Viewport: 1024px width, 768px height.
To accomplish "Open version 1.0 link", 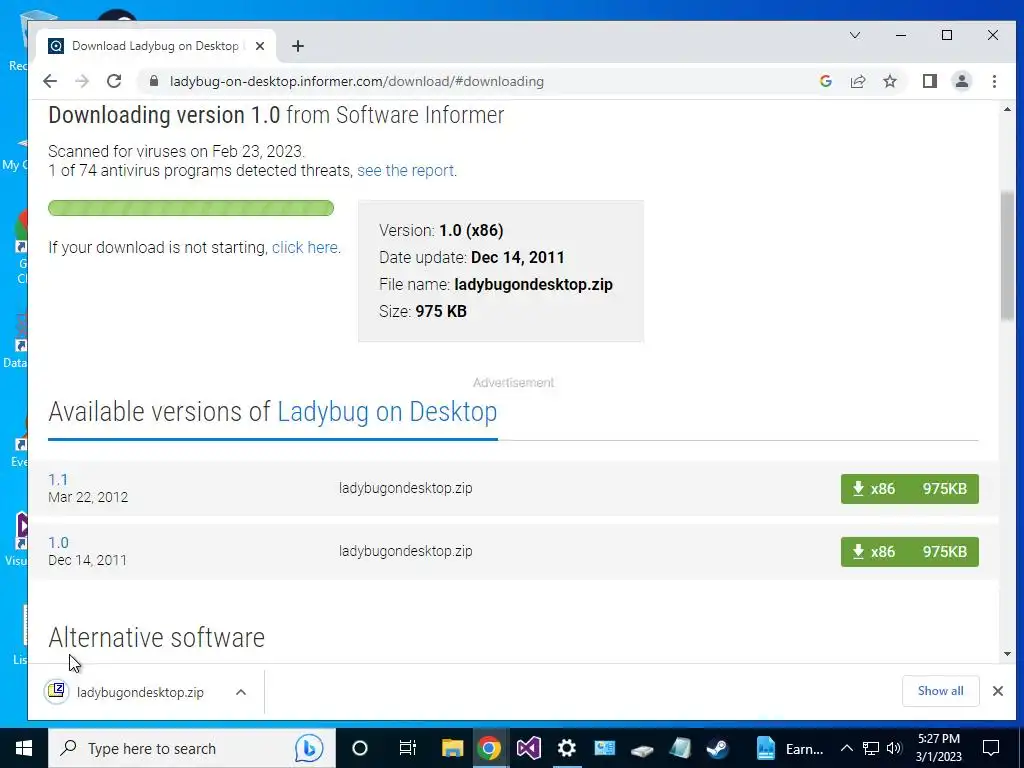I will click(58, 543).
